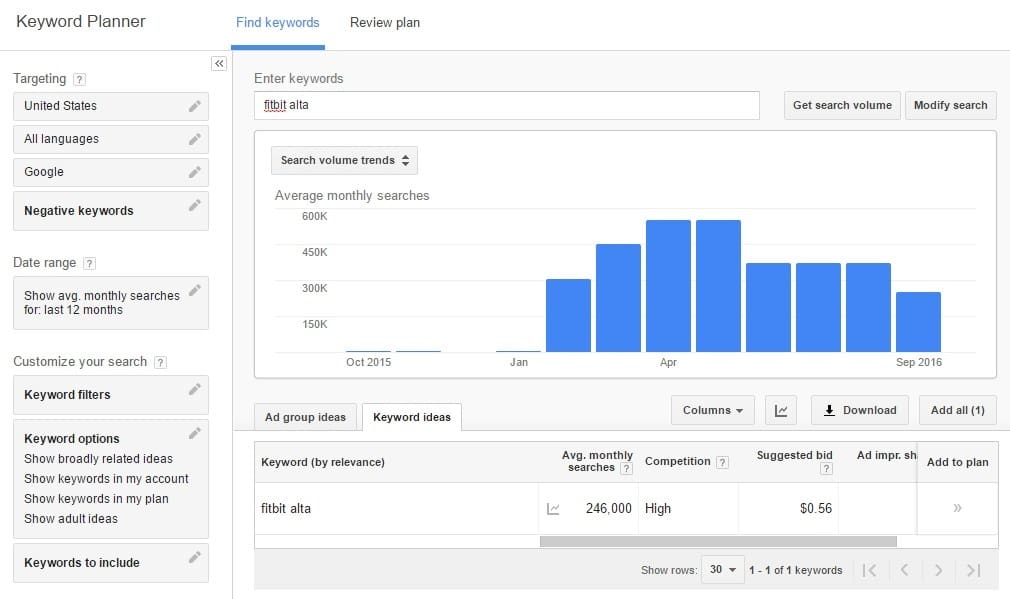Add fitbit alta to plan arrow icon

957,508
